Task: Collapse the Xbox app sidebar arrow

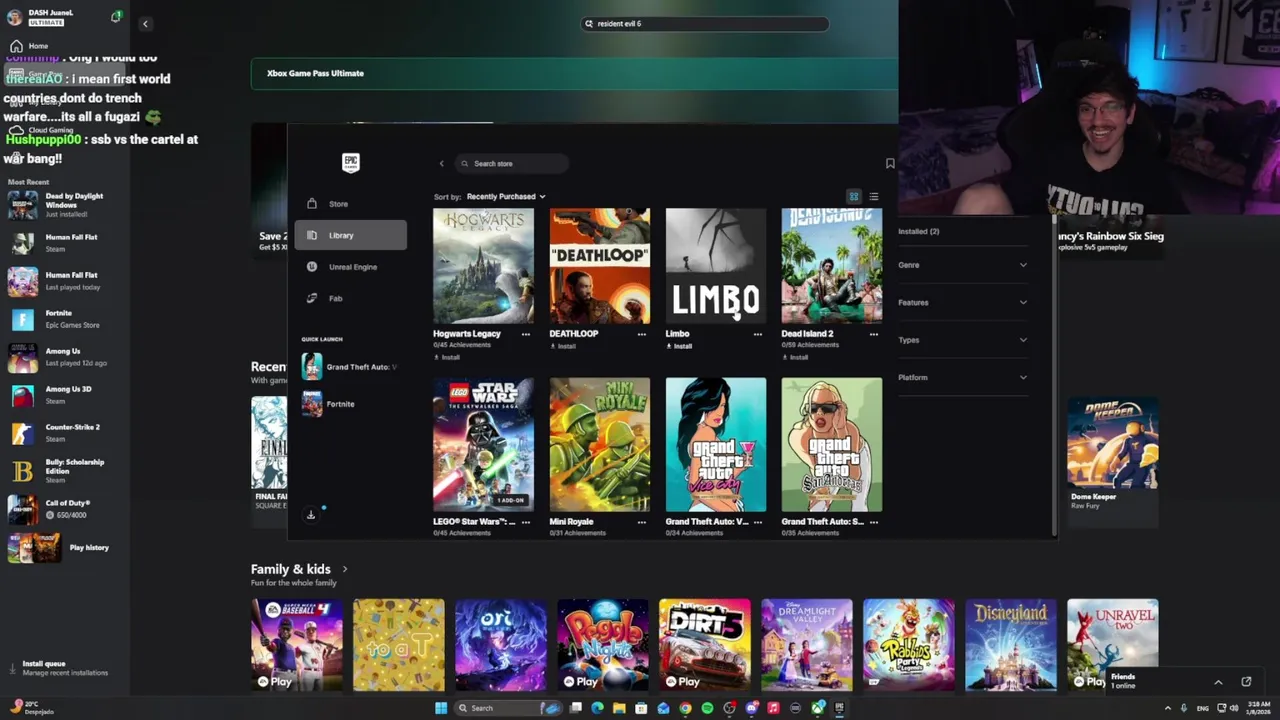Action: (x=145, y=23)
